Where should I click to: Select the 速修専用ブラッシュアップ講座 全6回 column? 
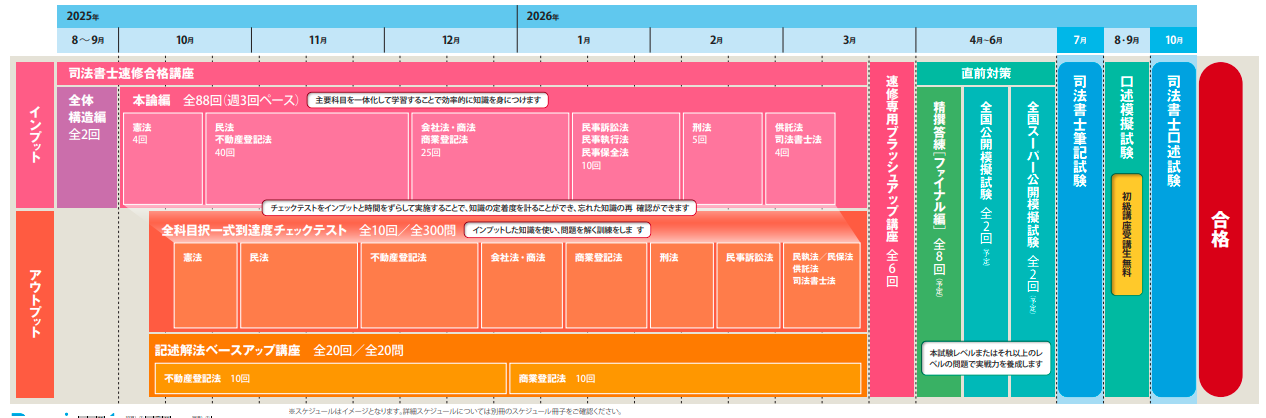[x=892, y=230]
